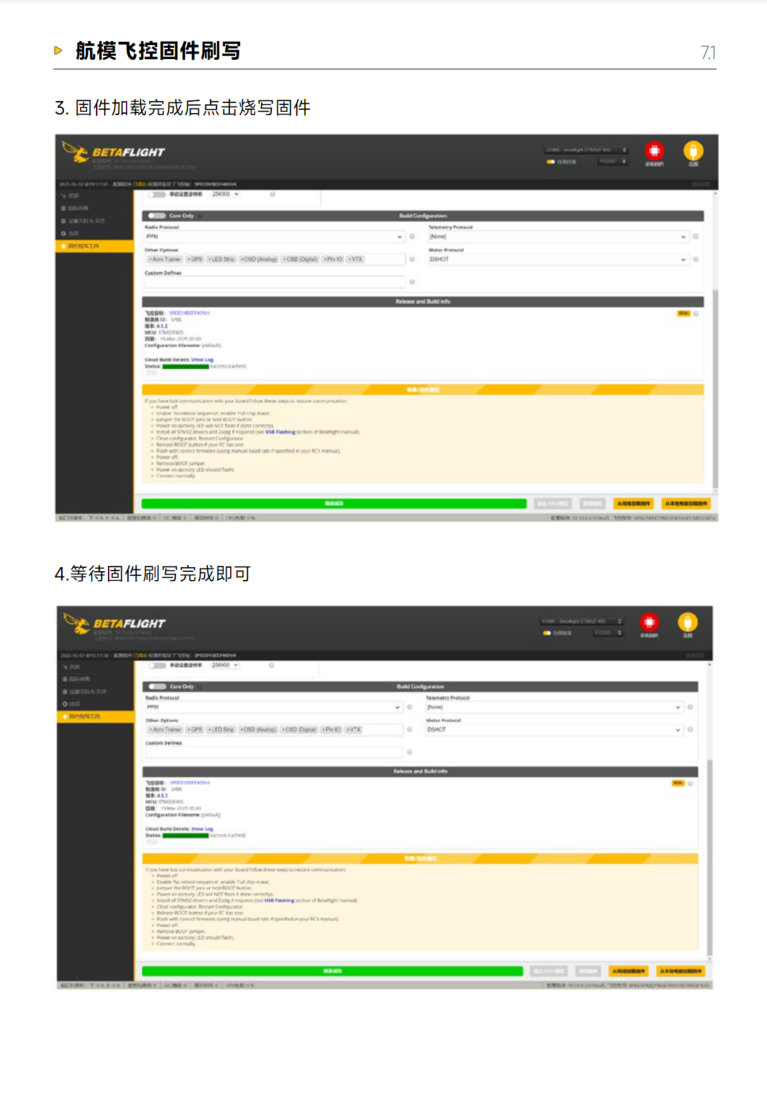The image size is (767, 1095).
Task: Click the SPEEDYBEEF405V4 target link in step 3 screenshot
Action: [189, 314]
